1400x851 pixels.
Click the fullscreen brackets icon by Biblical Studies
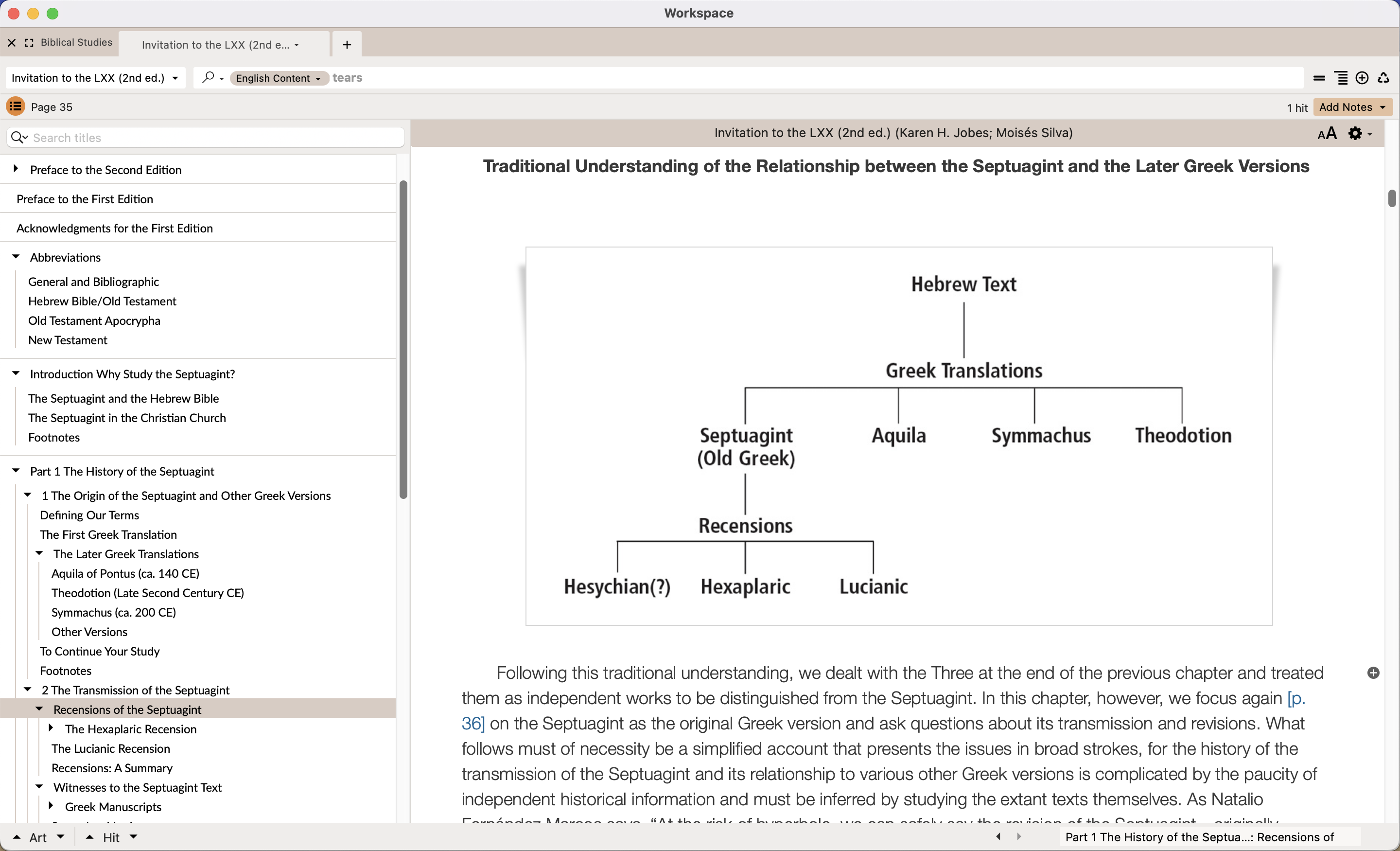[29, 43]
